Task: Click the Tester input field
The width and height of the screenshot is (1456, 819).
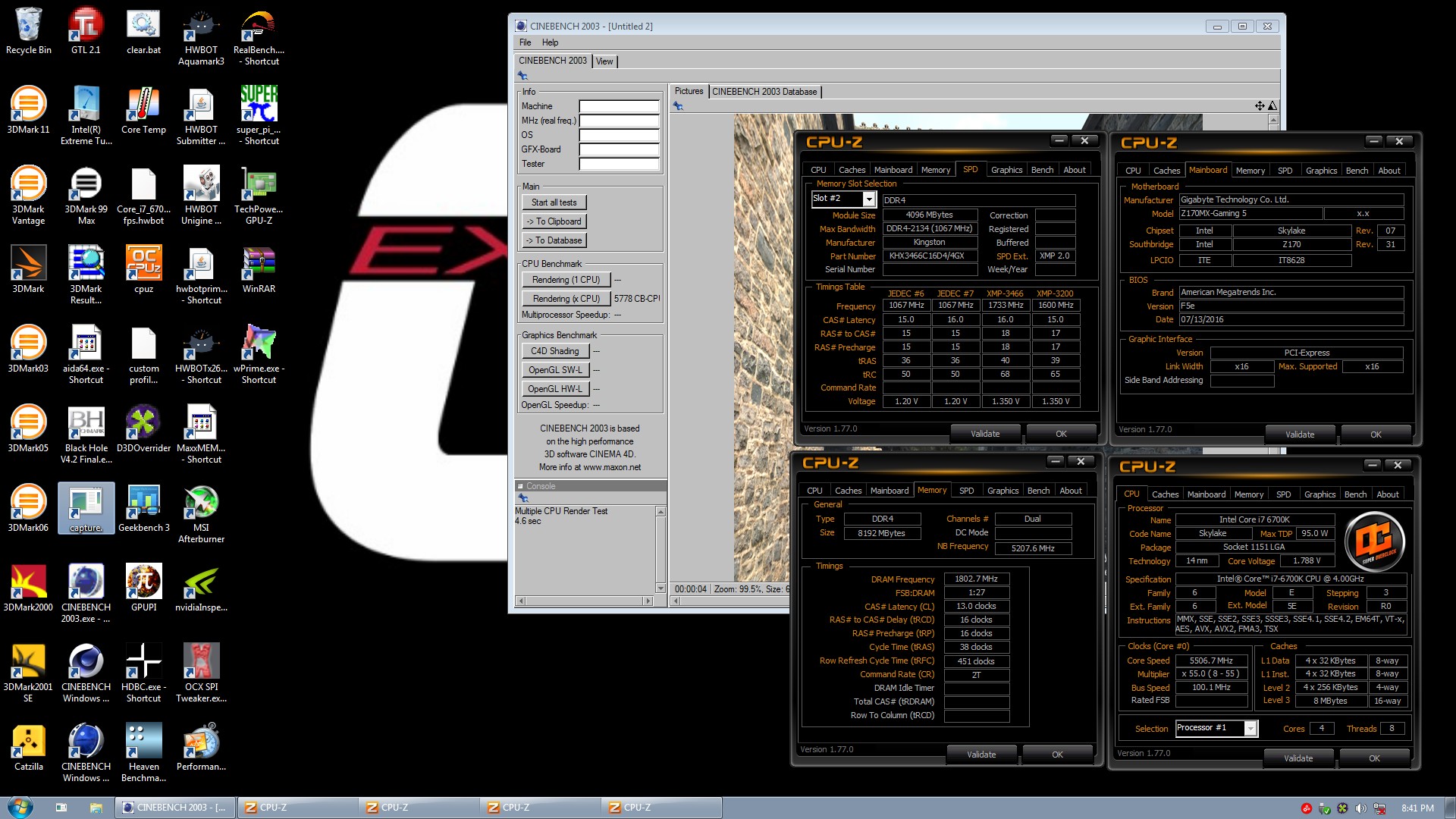Action: pos(619,164)
